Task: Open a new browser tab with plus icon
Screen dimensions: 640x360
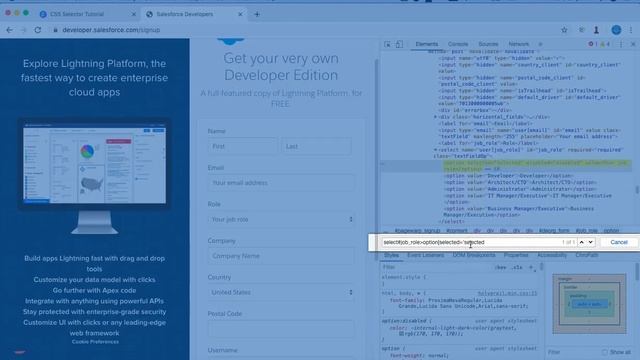Action: (257, 14)
